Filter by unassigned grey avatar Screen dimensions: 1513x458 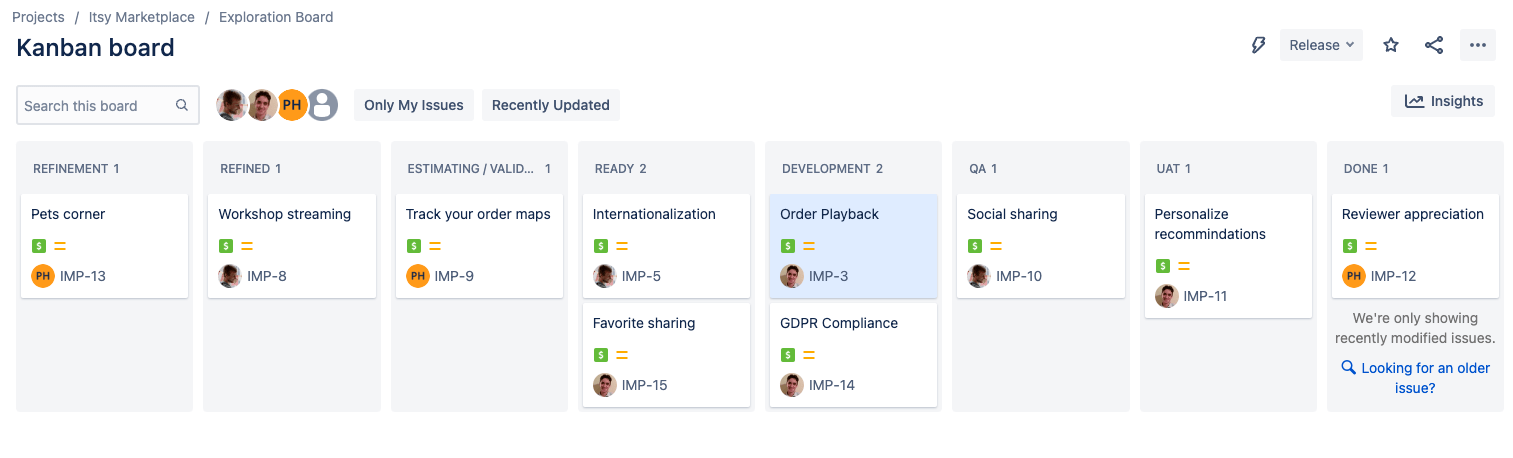coord(322,105)
